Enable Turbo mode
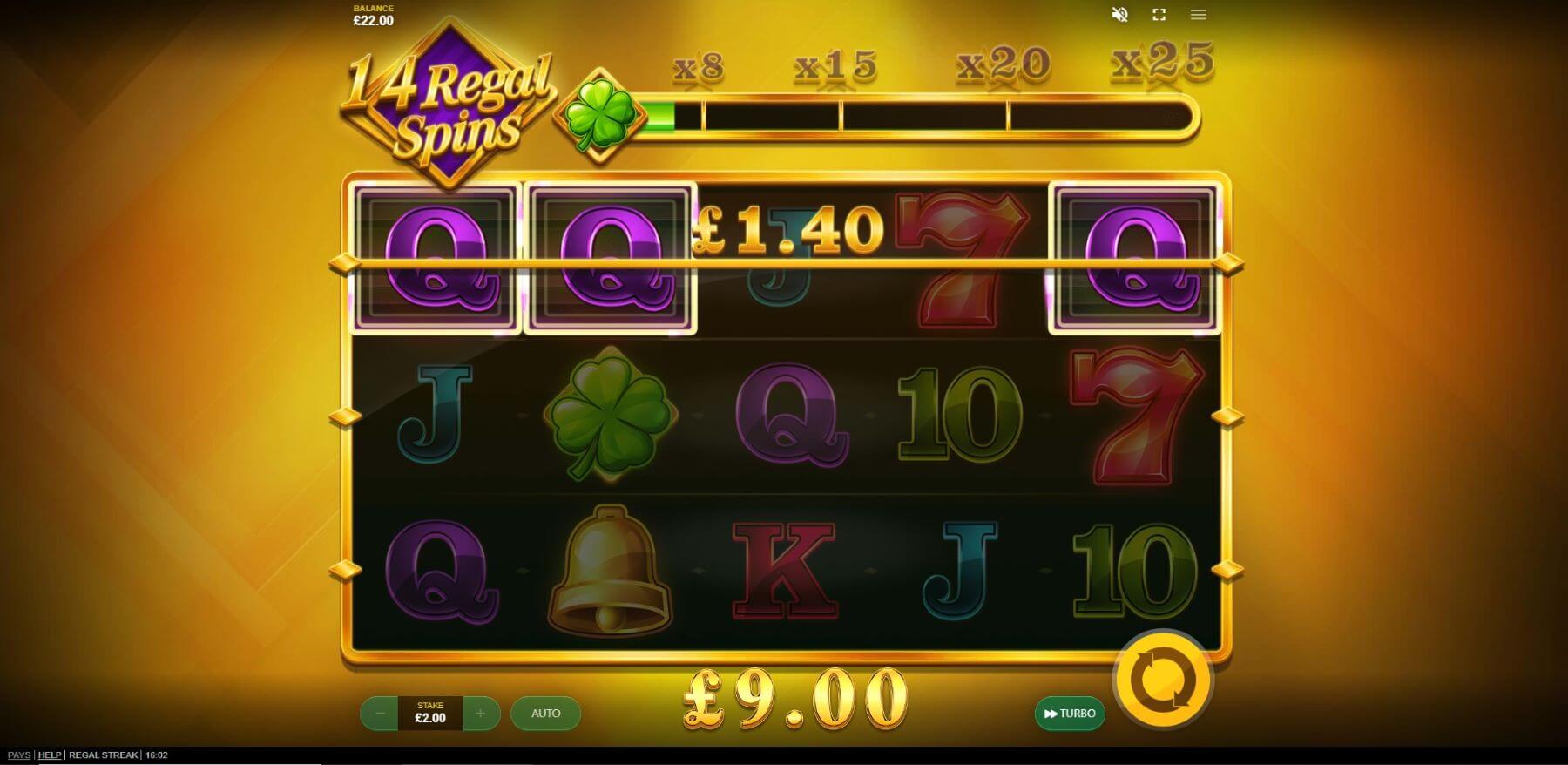The height and width of the screenshot is (765, 1568). pyautogui.click(x=1070, y=714)
